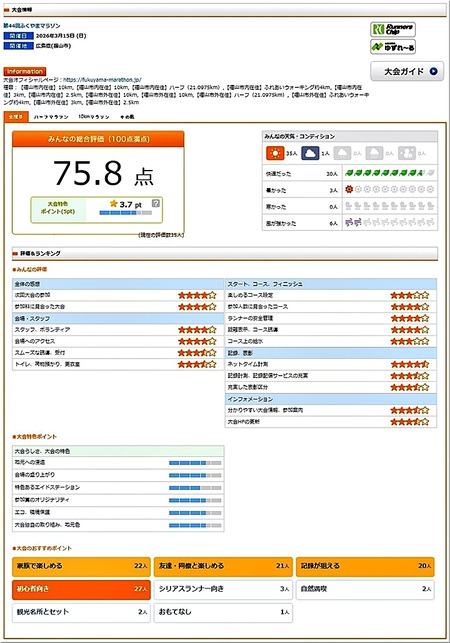Screen dimensions: 450x643
Task: Click the 参加人数に見合ったコース row label
Action: [258, 307]
